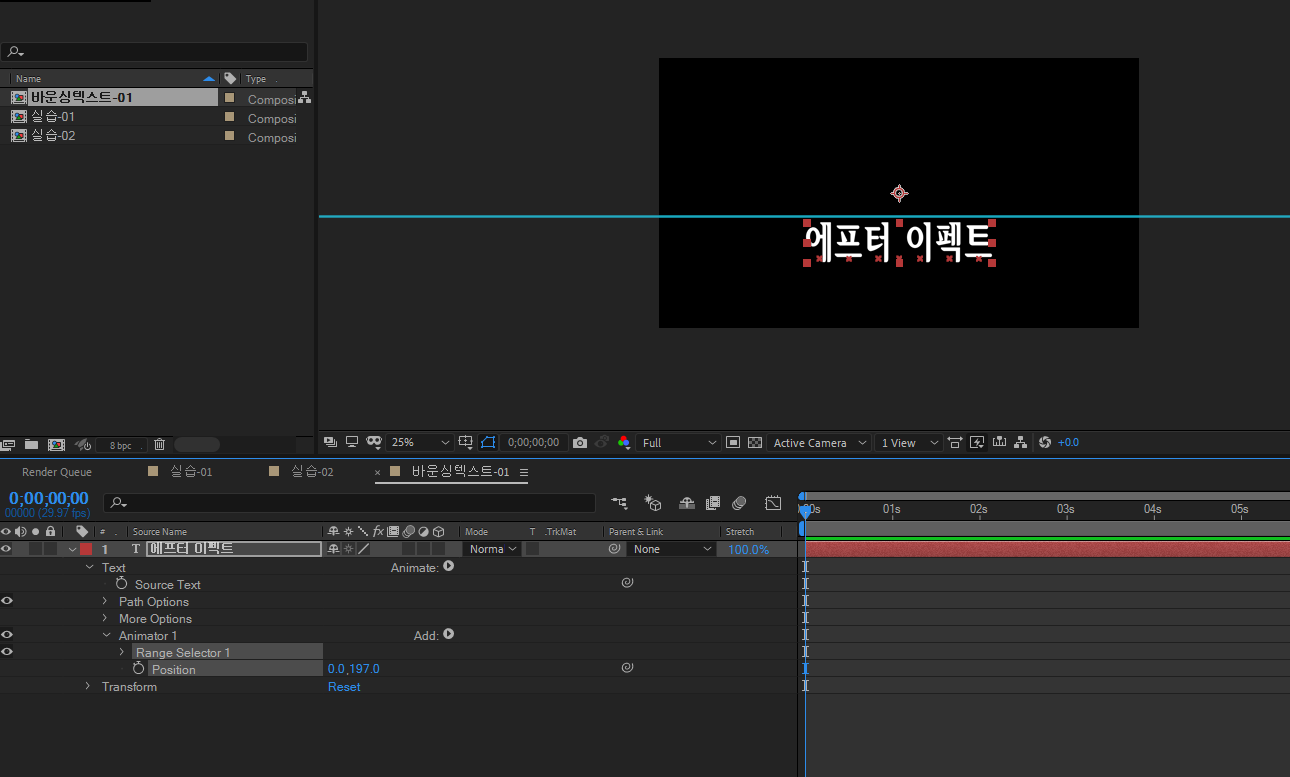Toggle the Frame Blending film icon

713,503
